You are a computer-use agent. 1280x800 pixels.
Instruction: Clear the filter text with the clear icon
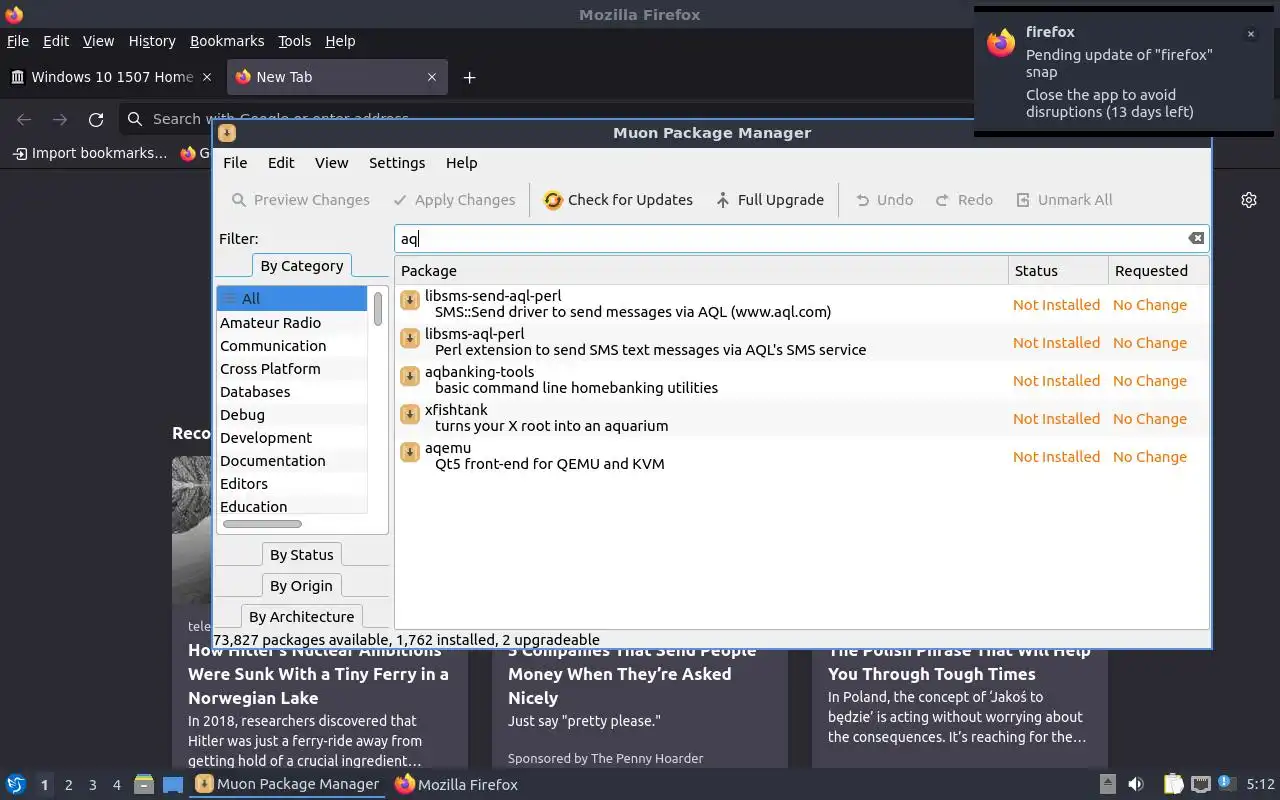(x=1196, y=238)
